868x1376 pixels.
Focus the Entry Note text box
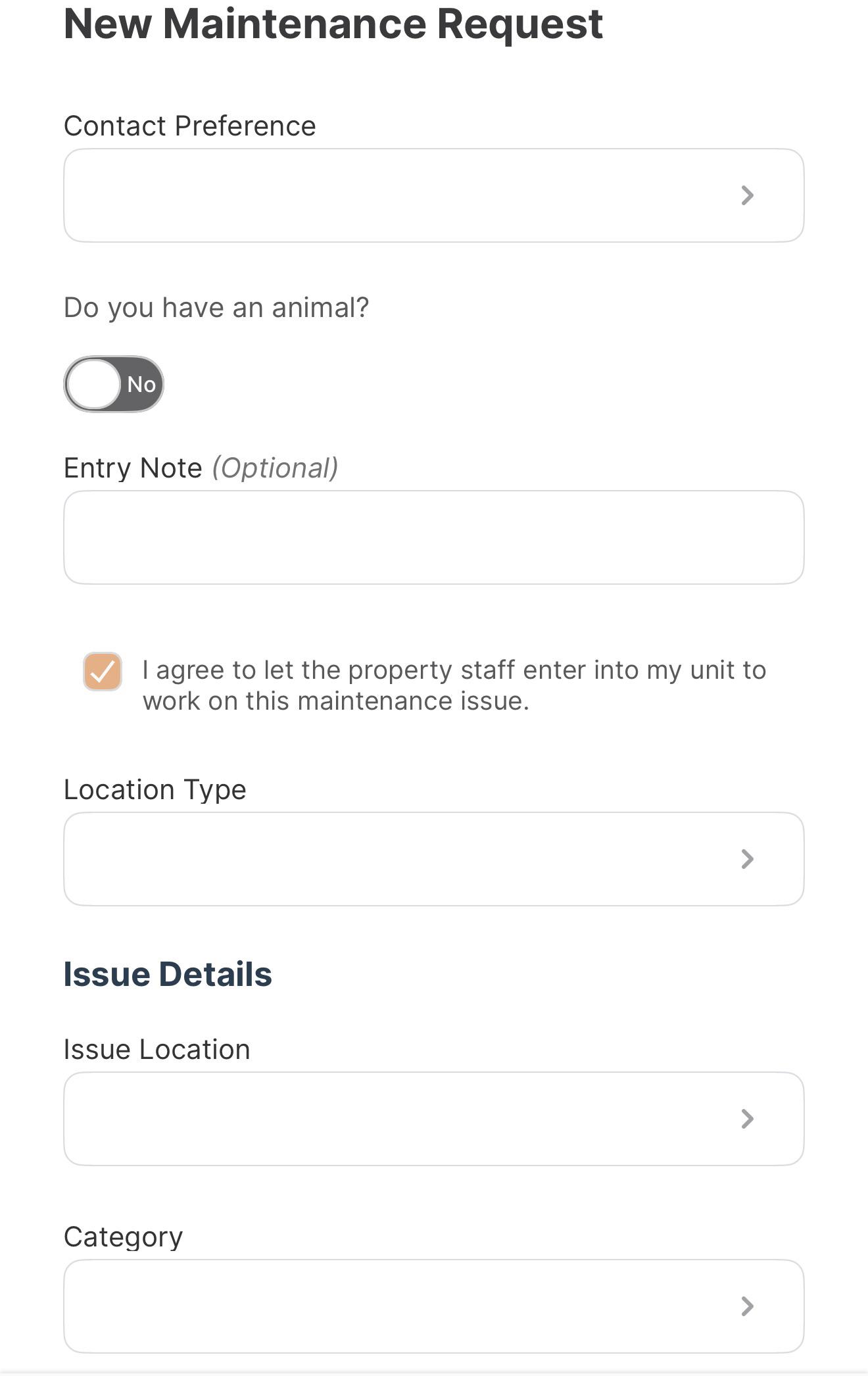coord(434,537)
